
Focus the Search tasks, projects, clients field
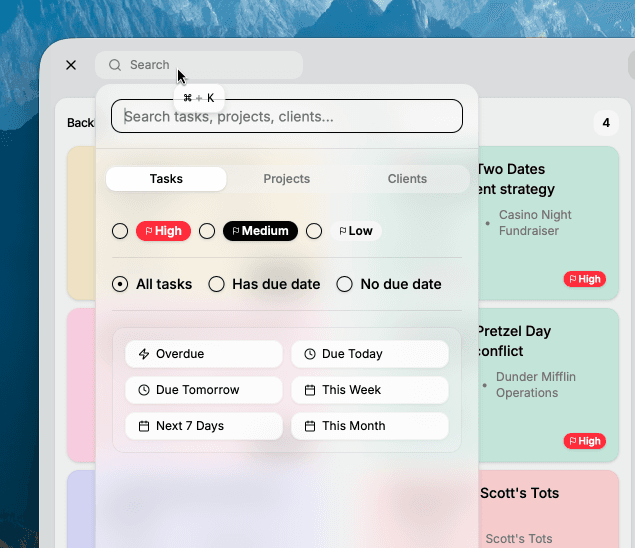287,116
